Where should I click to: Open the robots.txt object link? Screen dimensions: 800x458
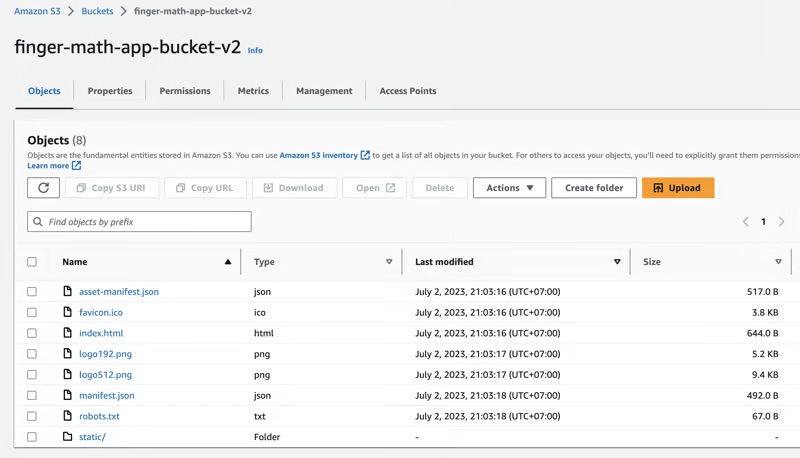[x=99, y=416]
